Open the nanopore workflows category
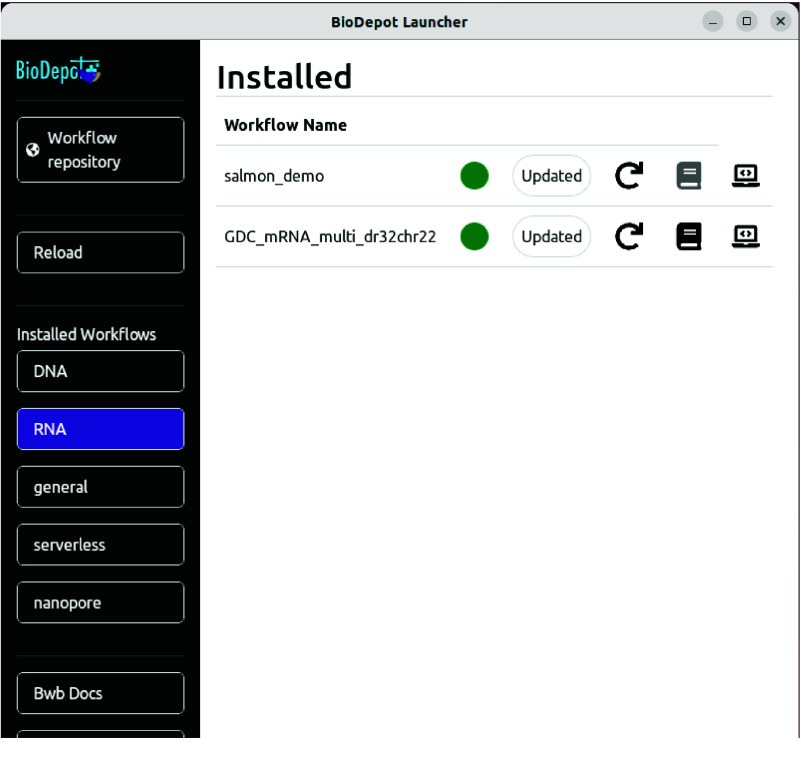 (x=100, y=603)
